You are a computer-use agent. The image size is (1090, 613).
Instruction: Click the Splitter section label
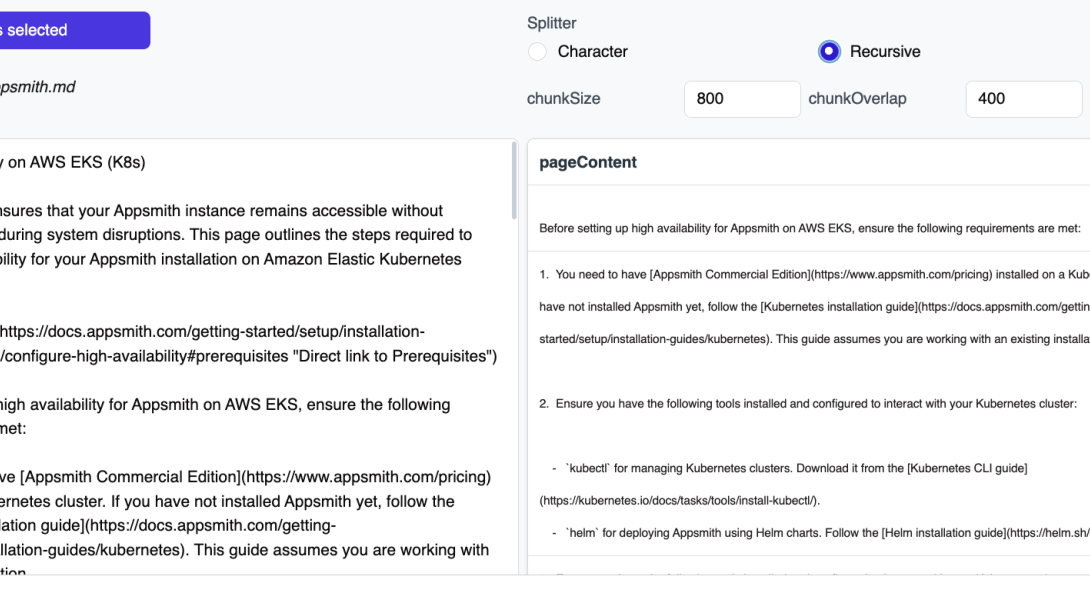[551, 22]
